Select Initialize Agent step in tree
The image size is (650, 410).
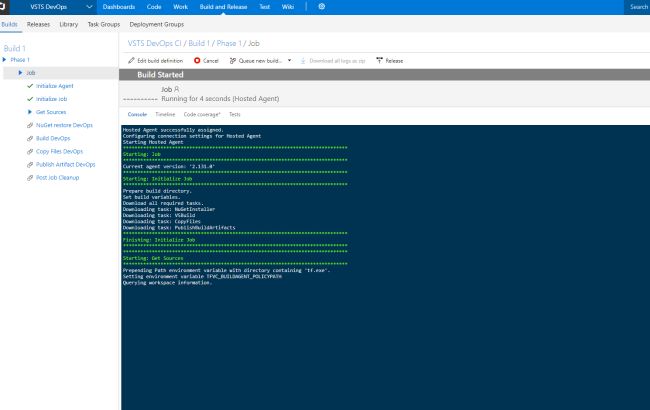click(54, 86)
